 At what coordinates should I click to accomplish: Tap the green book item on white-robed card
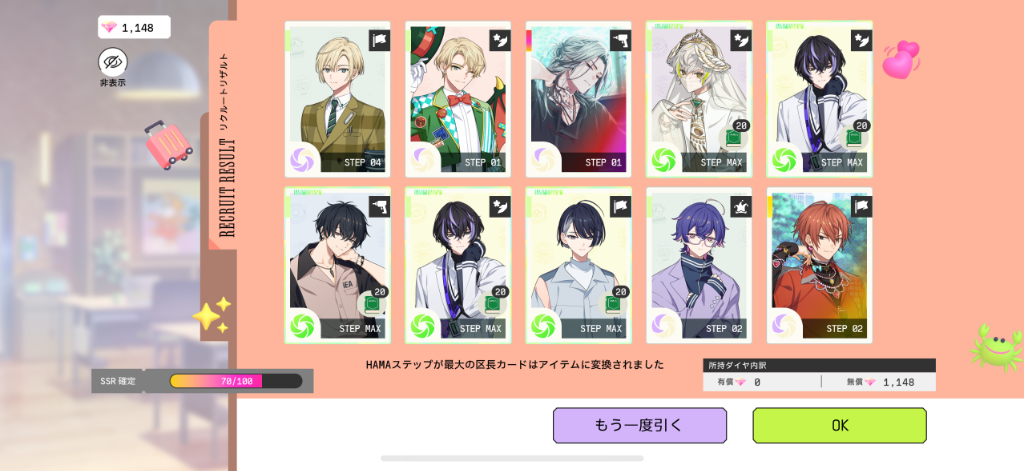click(729, 138)
